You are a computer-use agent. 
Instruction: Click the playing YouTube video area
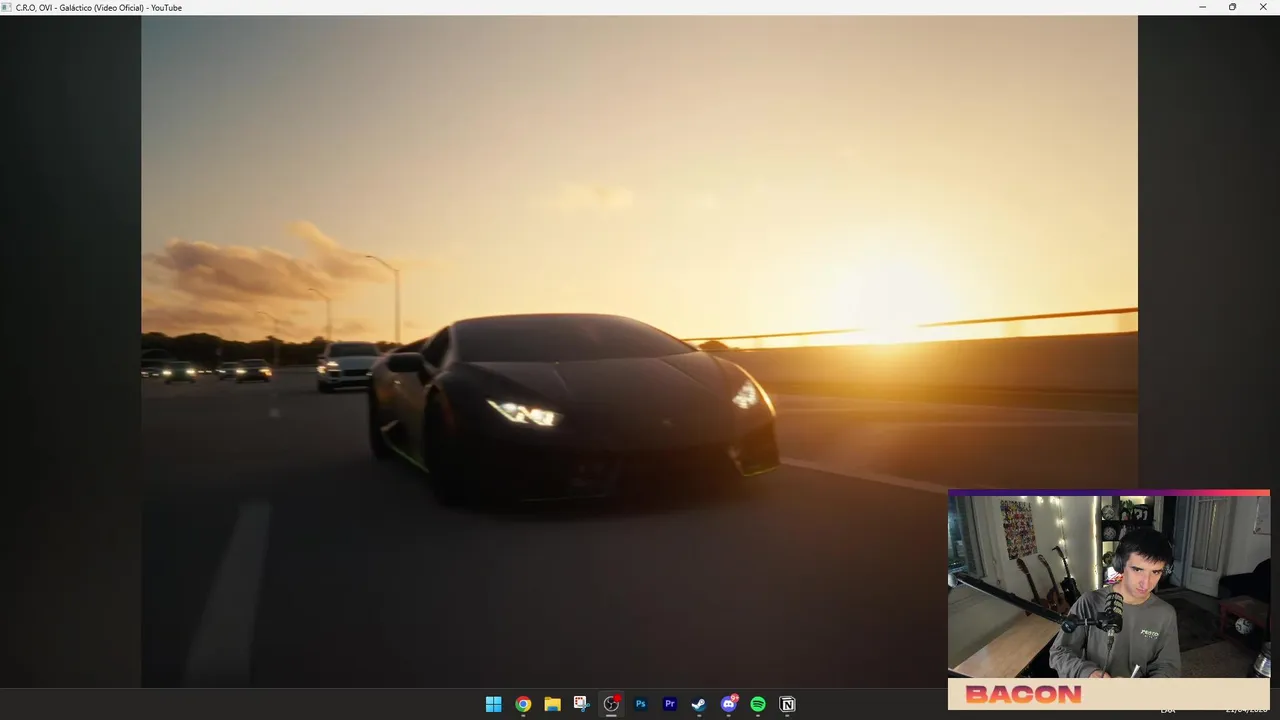coord(639,351)
